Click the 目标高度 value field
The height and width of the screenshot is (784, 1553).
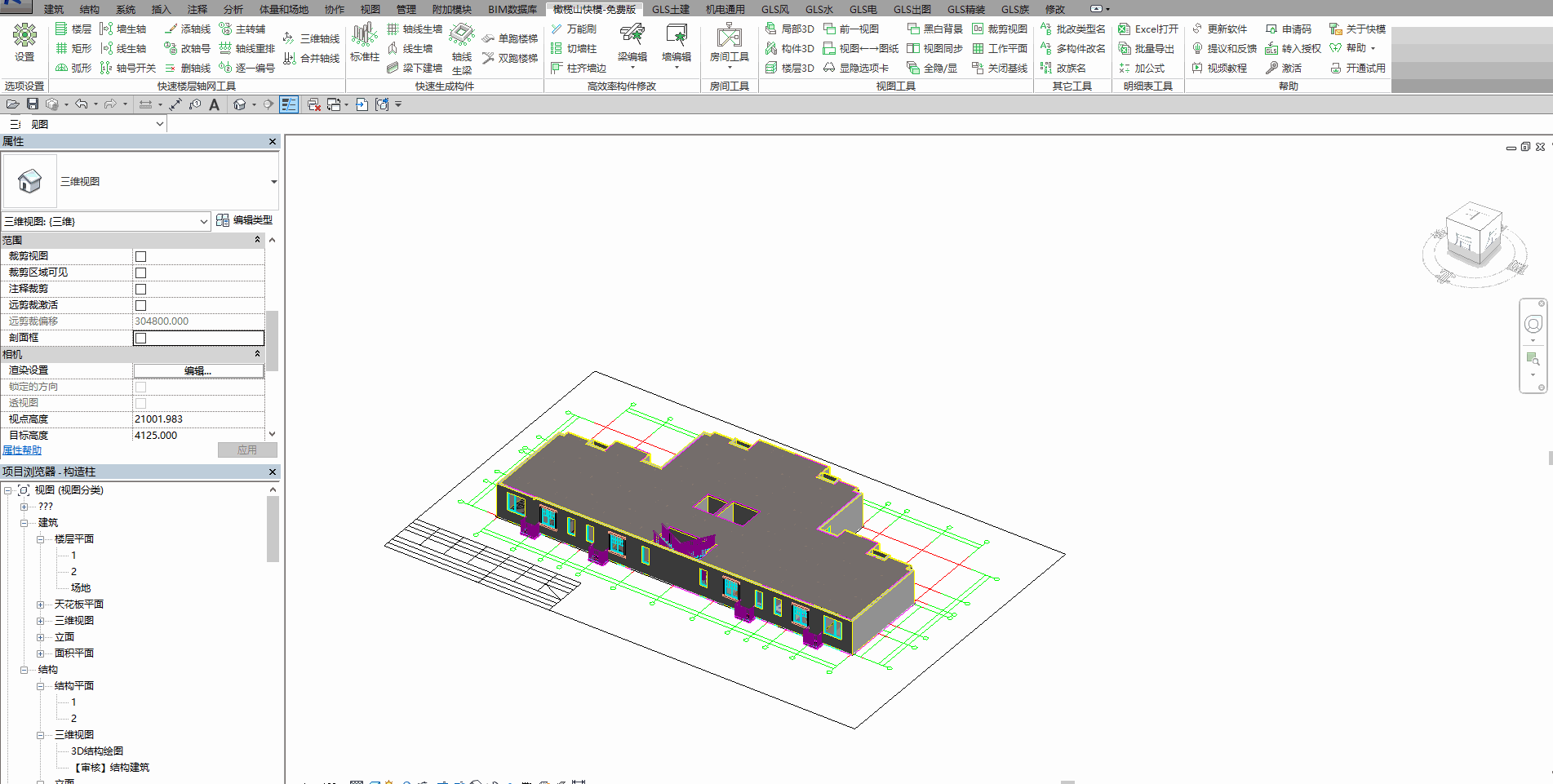click(x=198, y=436)
